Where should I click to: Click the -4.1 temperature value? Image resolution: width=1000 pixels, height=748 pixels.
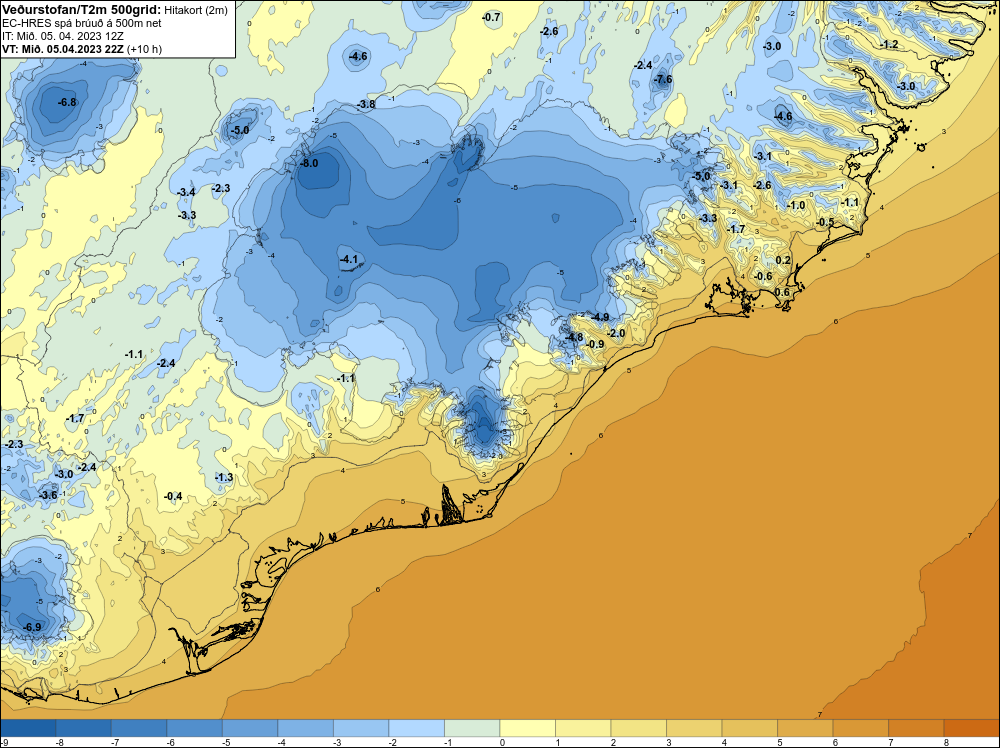tap(349, 260)
